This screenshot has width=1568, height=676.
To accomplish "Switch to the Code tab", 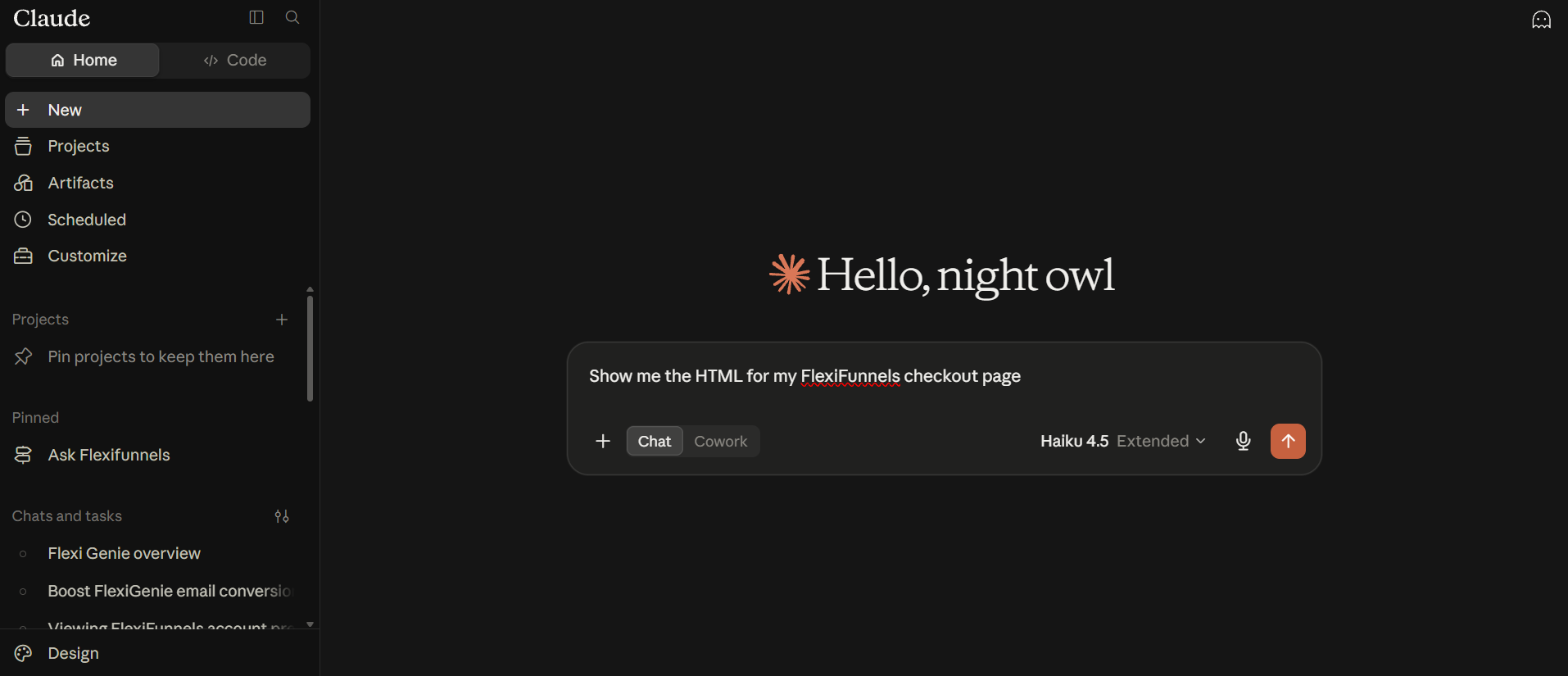I will (235, 61).
